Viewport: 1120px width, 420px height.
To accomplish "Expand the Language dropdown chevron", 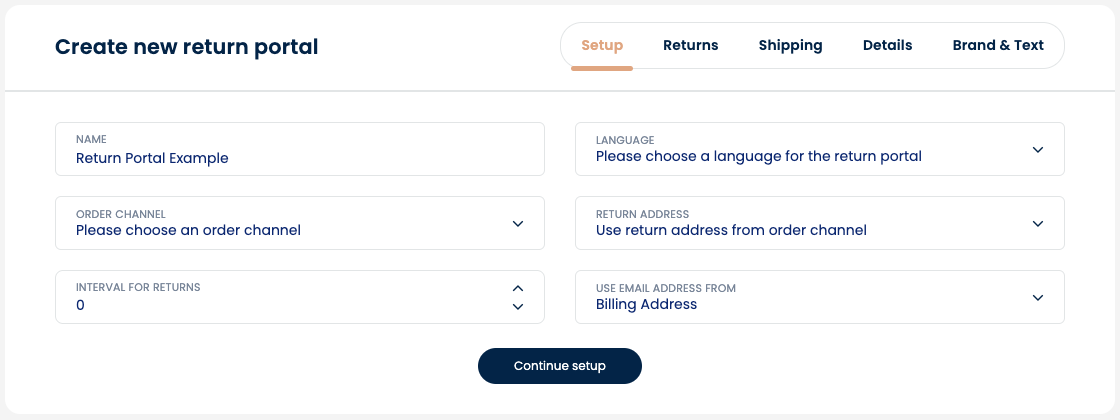I will 1038,149.
